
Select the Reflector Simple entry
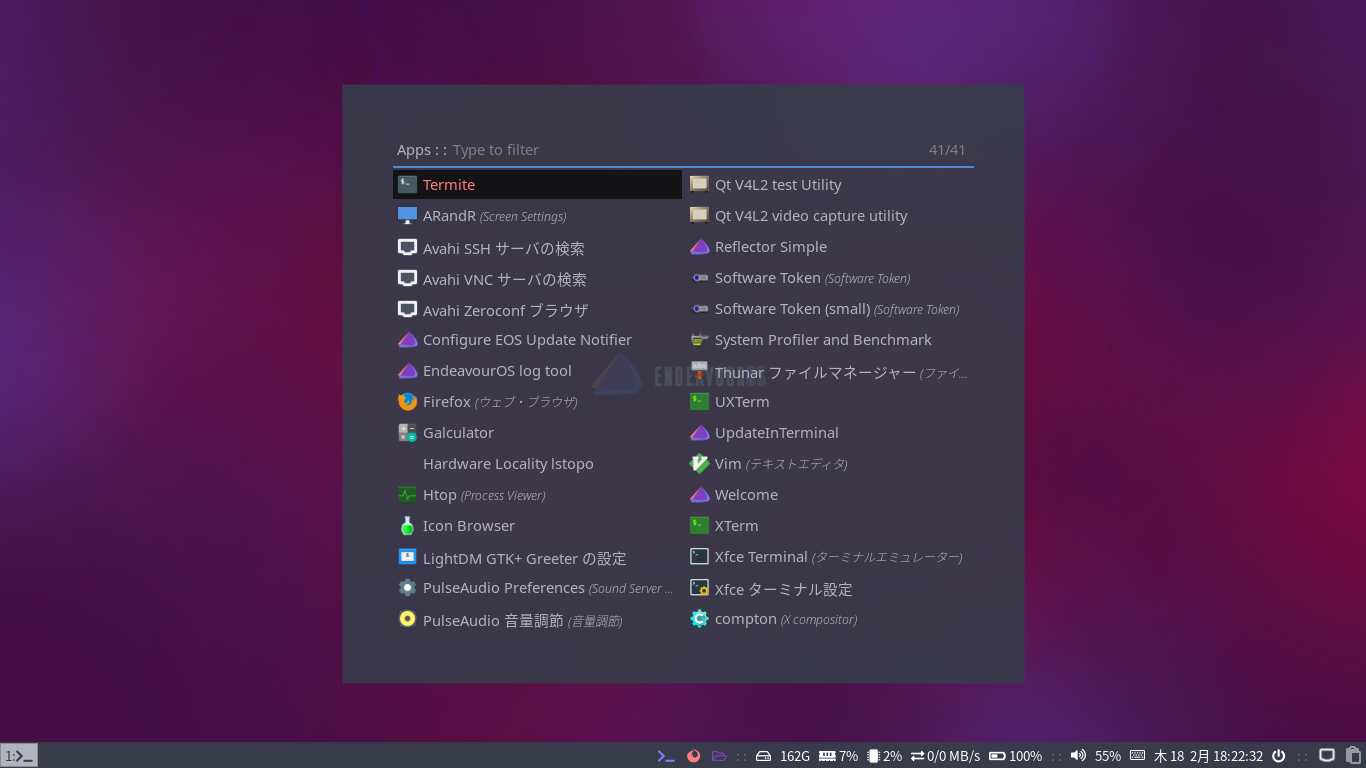[x=829, y=246]
